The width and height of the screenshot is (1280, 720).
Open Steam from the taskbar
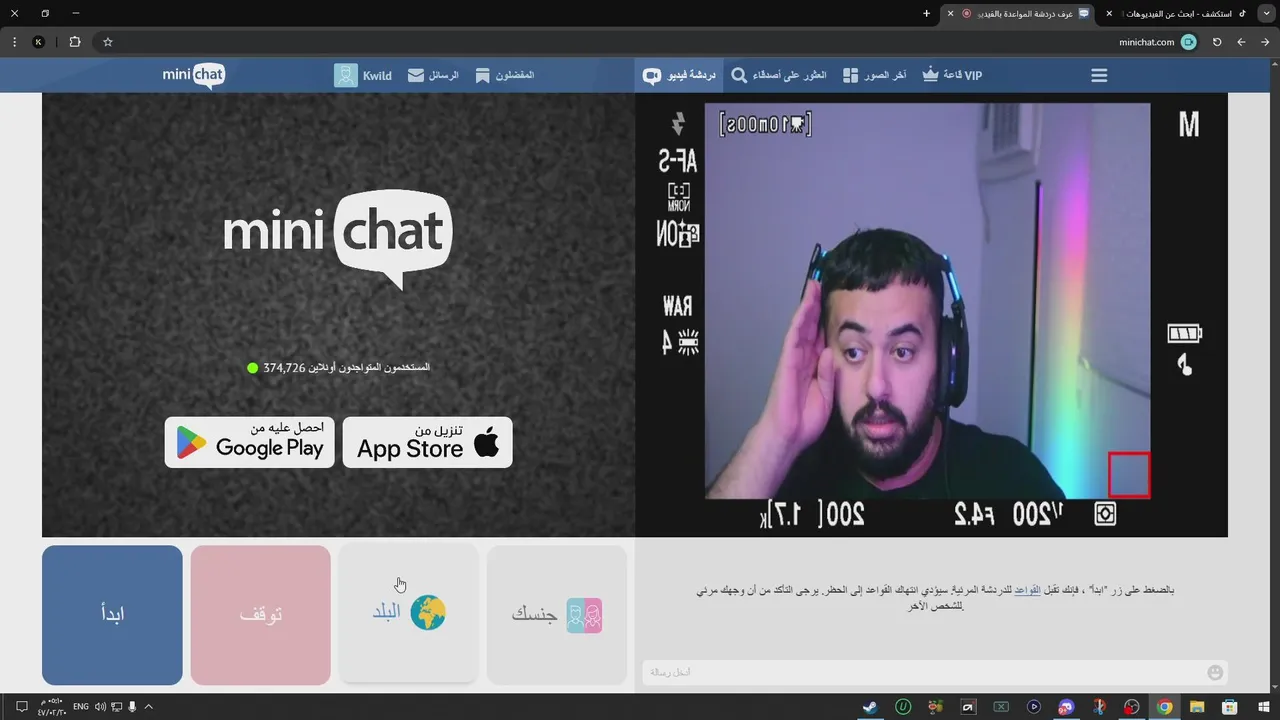pos(870,707)
